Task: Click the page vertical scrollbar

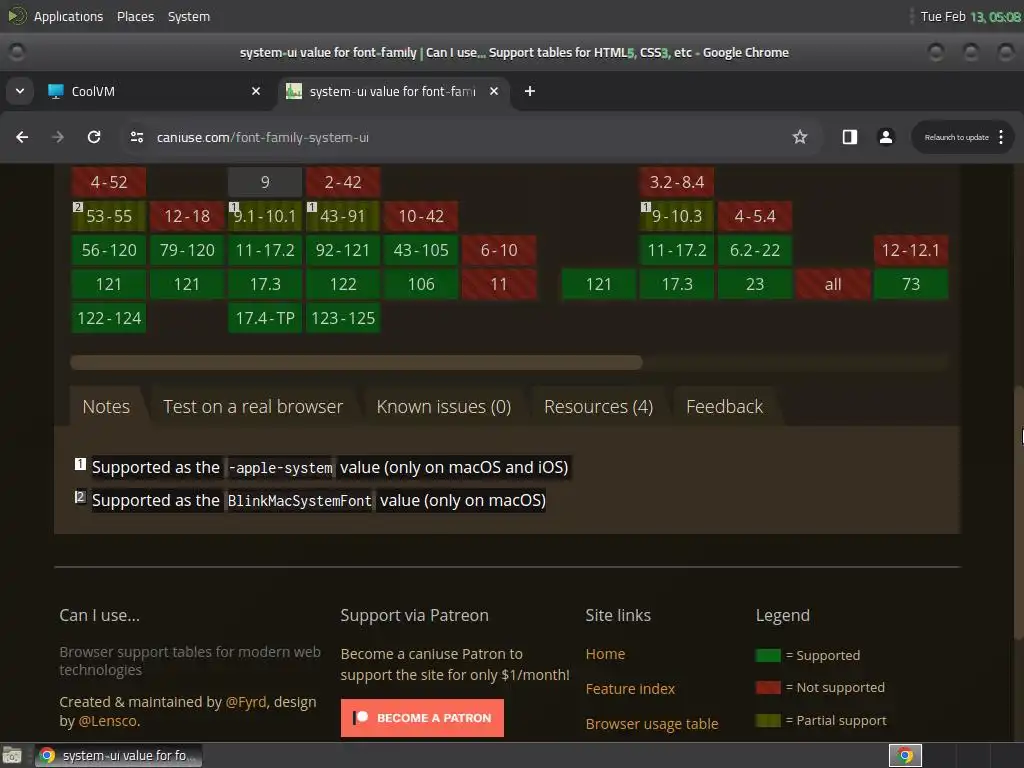Action: [1019, 513]
